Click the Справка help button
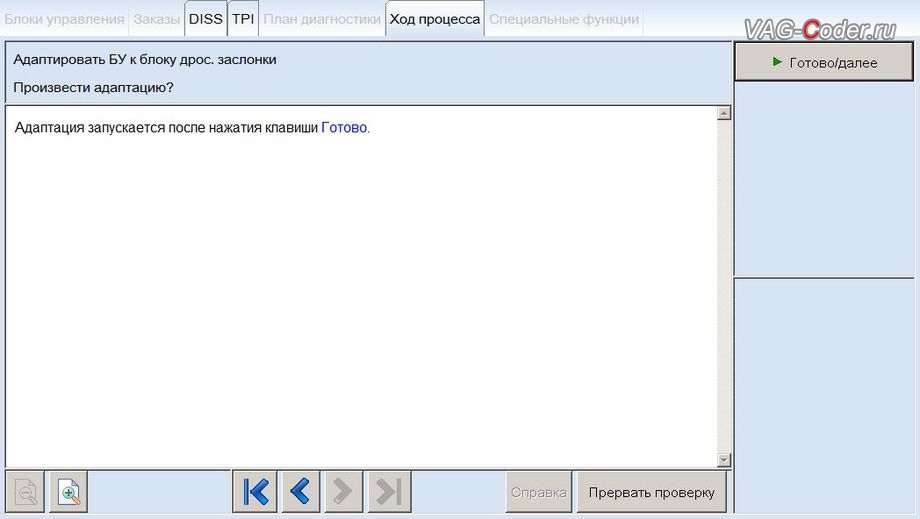The height and width of the screenshot is (519, 920). click(x=539, y=492)
